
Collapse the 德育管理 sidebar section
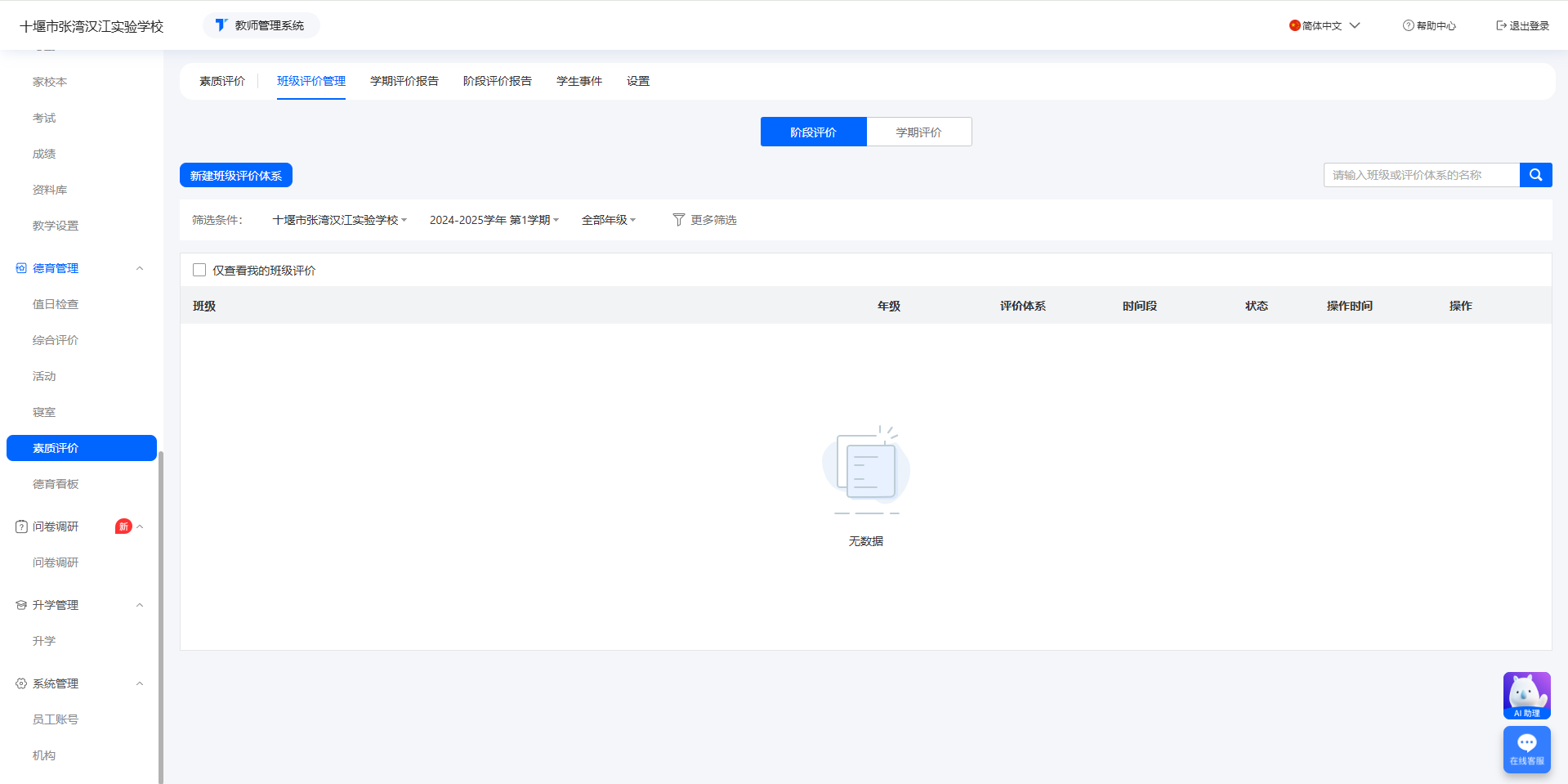(140, 268)
